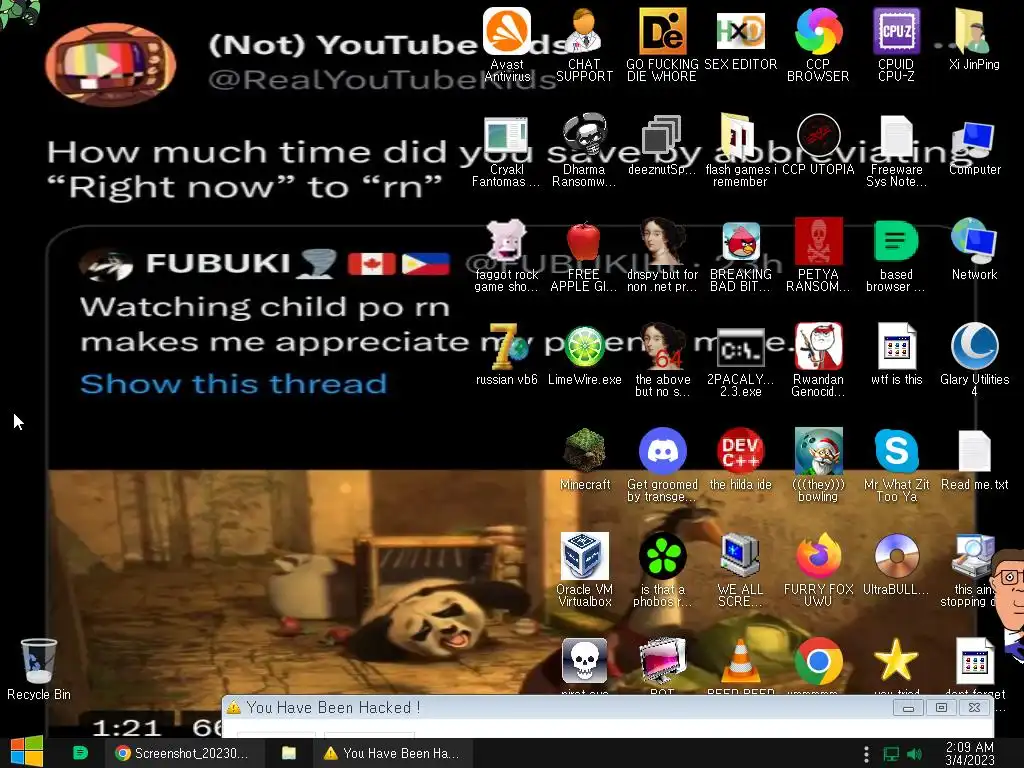The image size is (1024, 768).
Task: Open the hilda ide Dev C++ icon
Action: point(740,460)
